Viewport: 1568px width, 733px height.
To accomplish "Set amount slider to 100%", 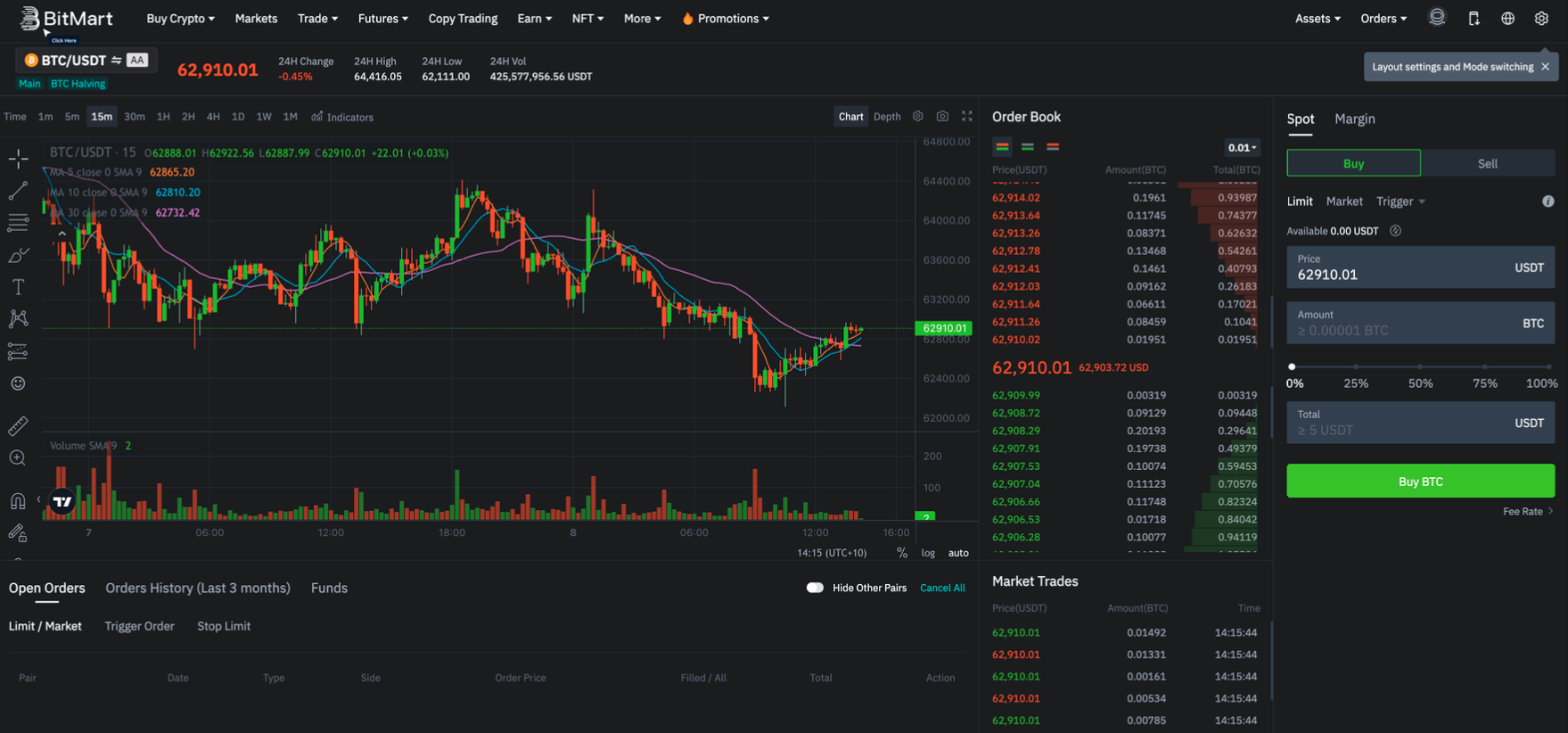I will click(1549, 366).
